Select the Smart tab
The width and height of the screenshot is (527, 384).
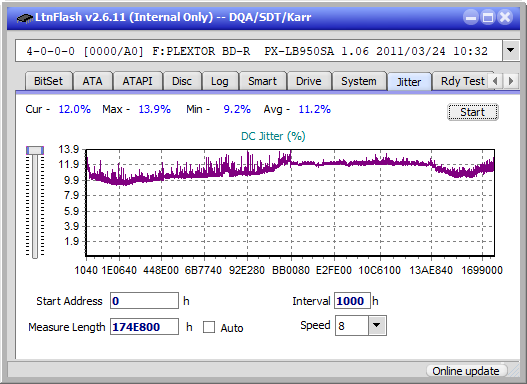click(x=262, y=81)
